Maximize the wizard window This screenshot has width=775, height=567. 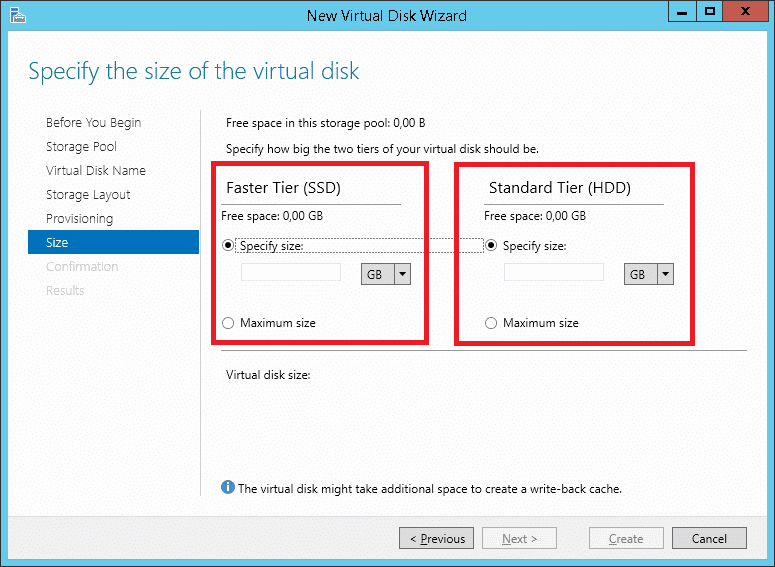point(709,12)
